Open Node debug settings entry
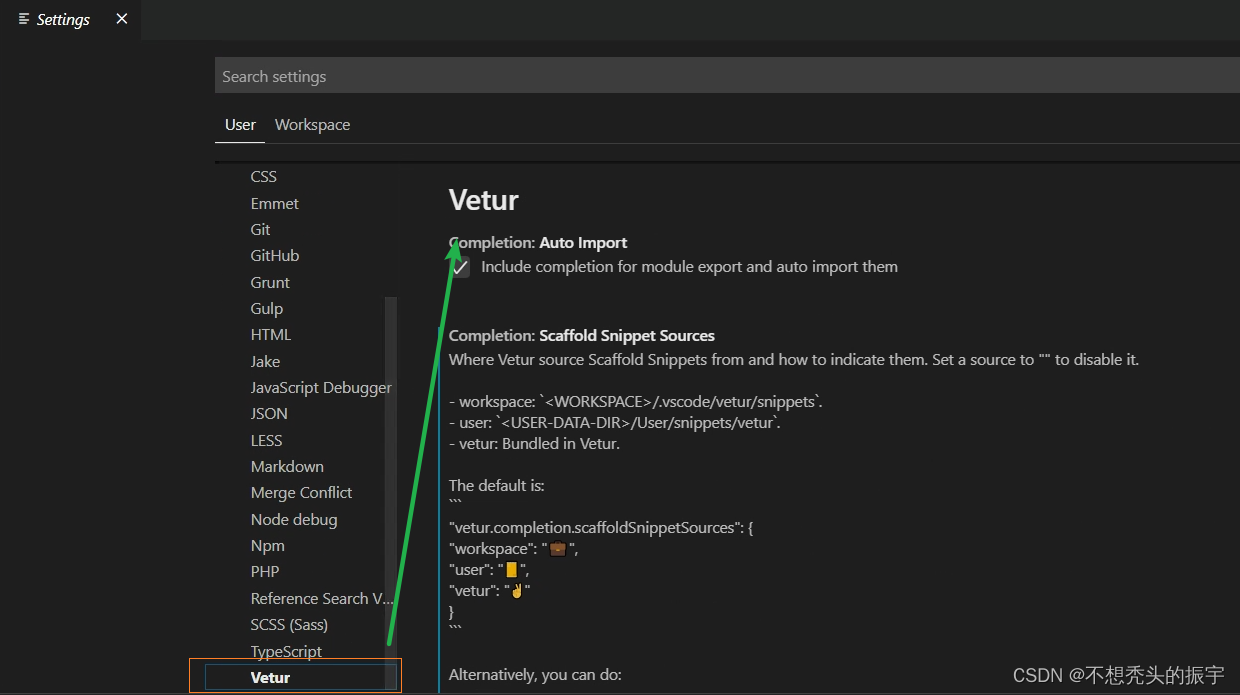This screenshot has height=695, width=1240. (294, 519)
